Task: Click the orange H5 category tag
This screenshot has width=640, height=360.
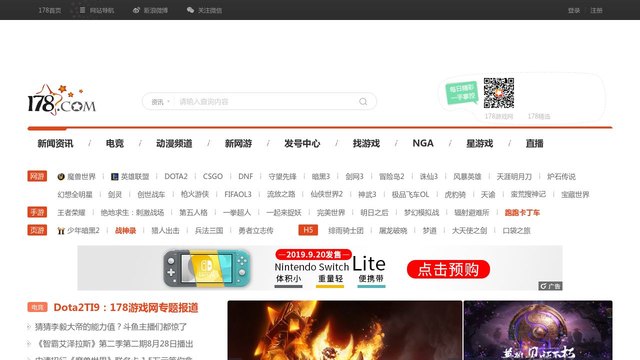Action: point(308,230)
